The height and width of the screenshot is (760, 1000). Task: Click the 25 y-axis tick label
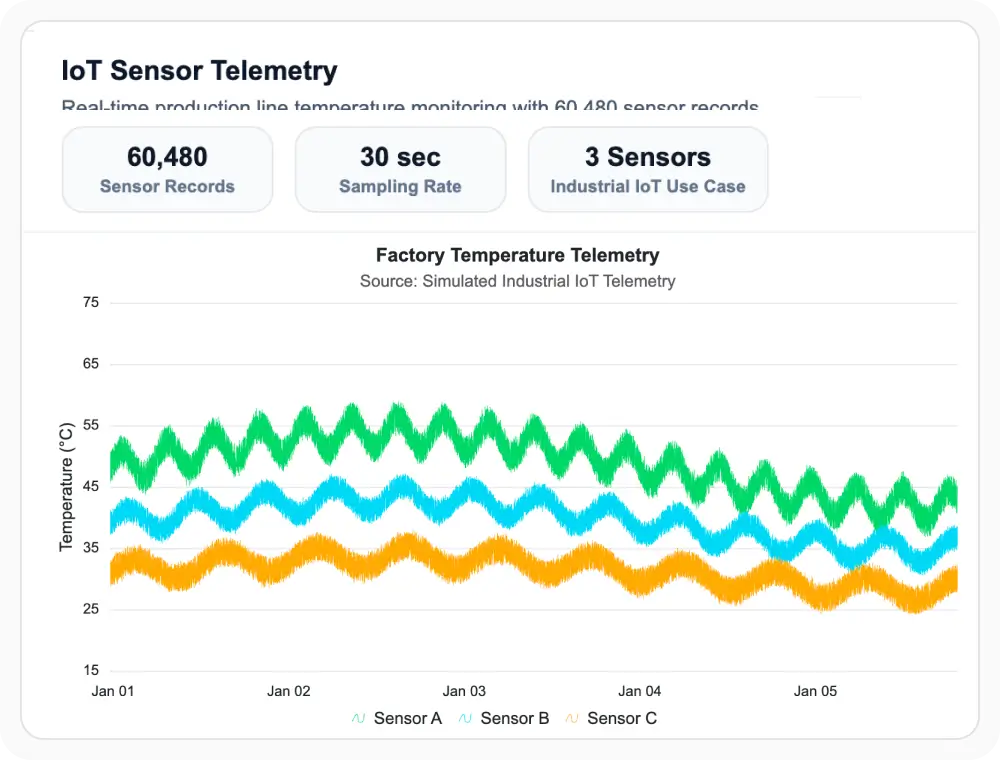pyautogui.click(x=91, y=608)
